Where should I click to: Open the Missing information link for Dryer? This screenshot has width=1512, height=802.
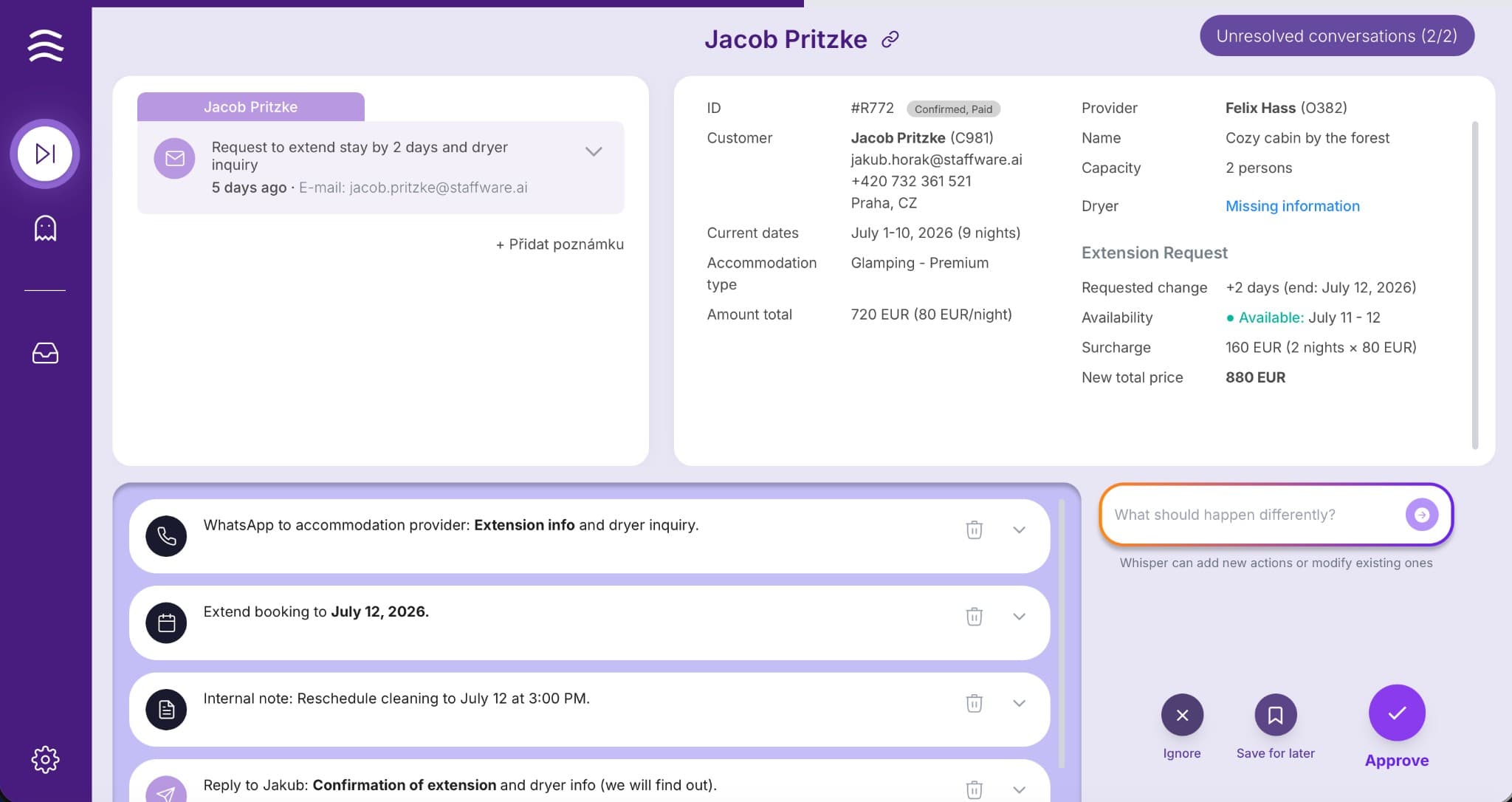pos(1292,206)
